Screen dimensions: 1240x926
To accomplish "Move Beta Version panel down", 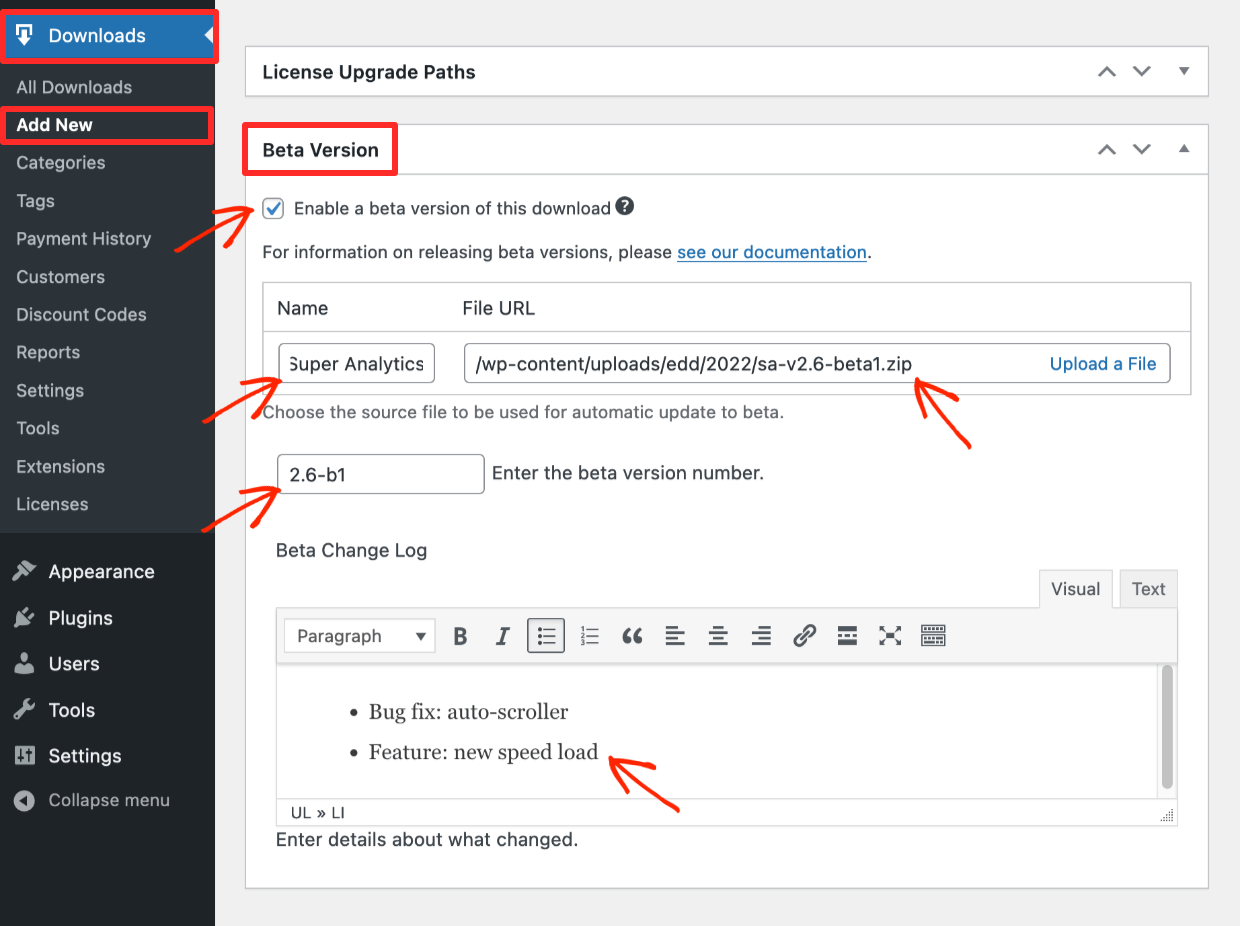I will point(1142,150).
